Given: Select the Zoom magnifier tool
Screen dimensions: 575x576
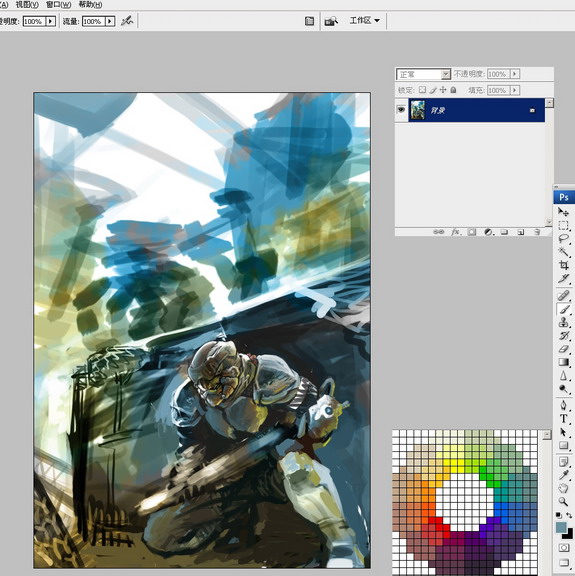Looking at the screenshot, I should [563, 501].
